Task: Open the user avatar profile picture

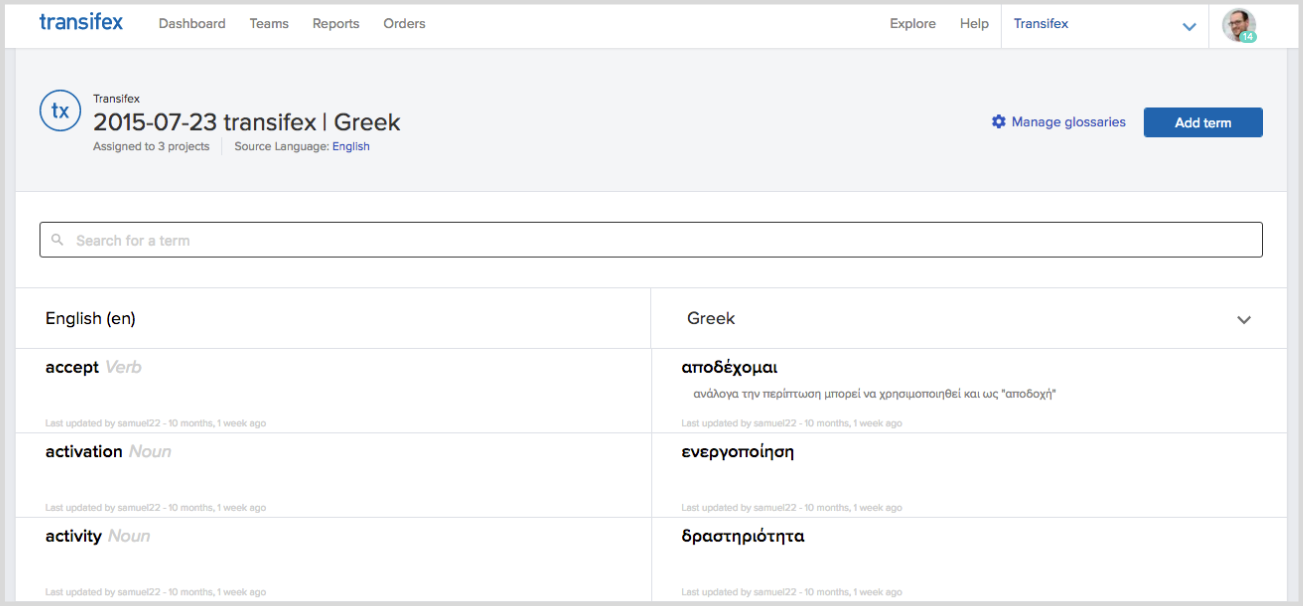Action: (1239, 25)
